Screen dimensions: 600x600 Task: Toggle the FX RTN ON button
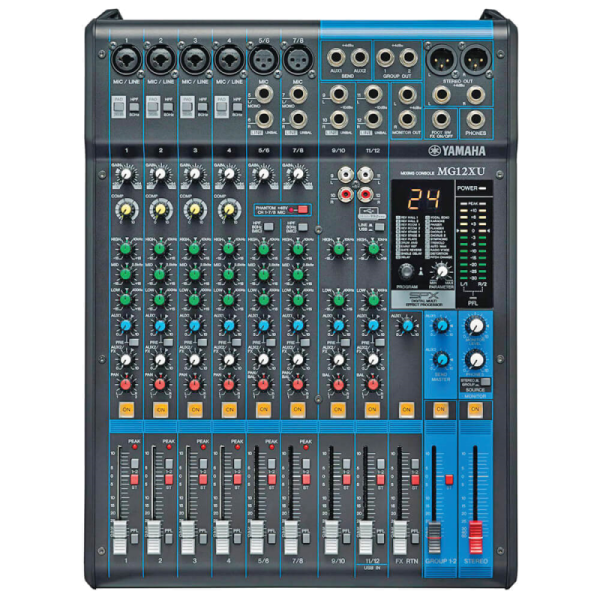[406, 410]
